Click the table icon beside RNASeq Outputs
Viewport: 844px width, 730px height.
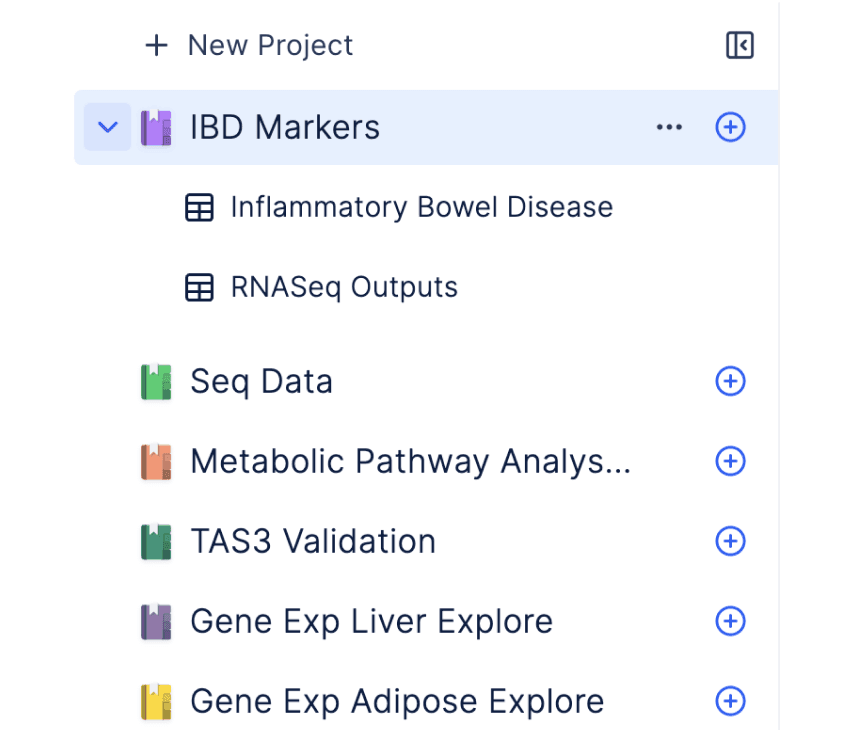click(x=200, y=287)
